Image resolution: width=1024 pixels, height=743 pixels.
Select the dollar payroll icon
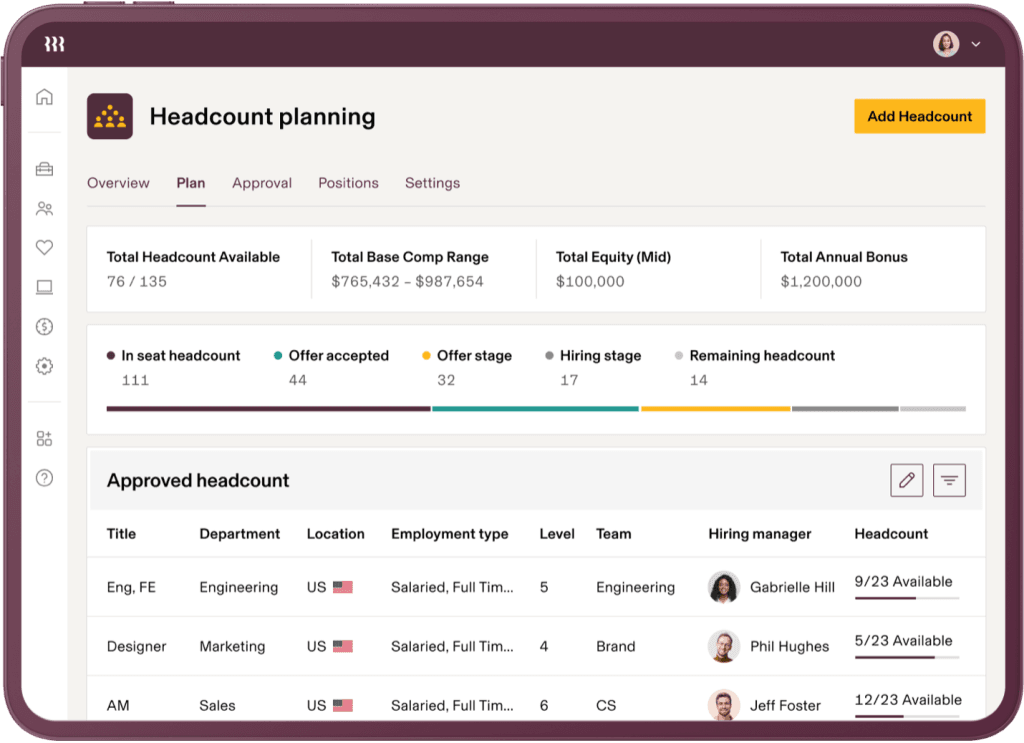44,327
